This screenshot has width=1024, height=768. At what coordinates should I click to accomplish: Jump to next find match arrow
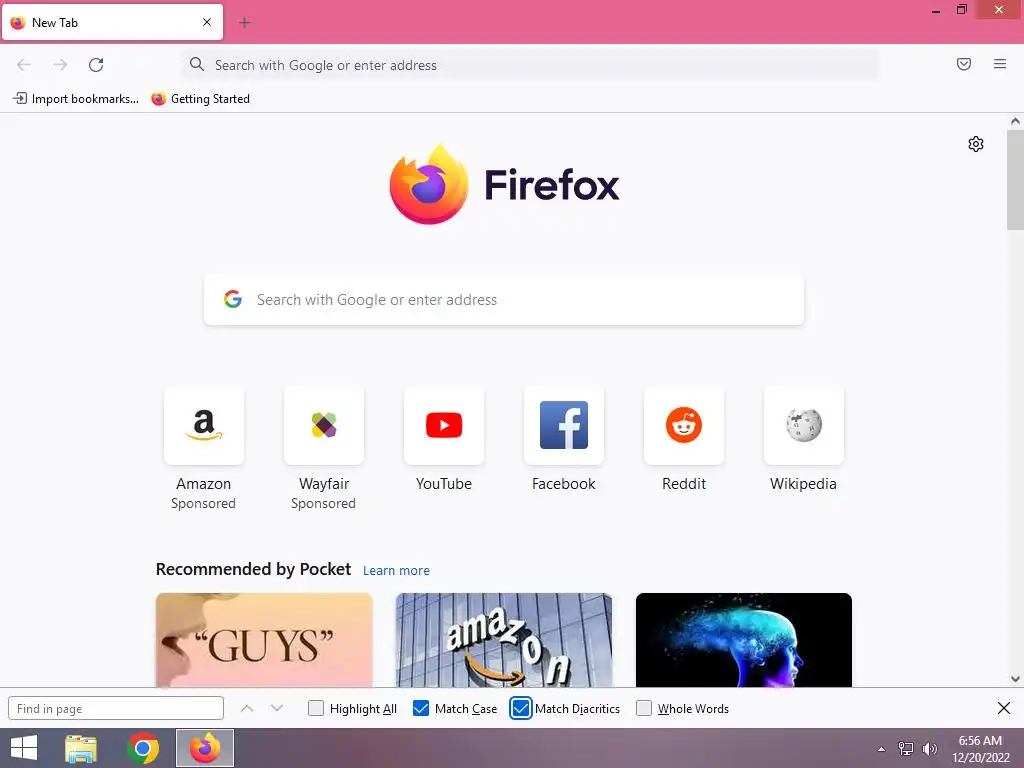(x=277, y=709)
